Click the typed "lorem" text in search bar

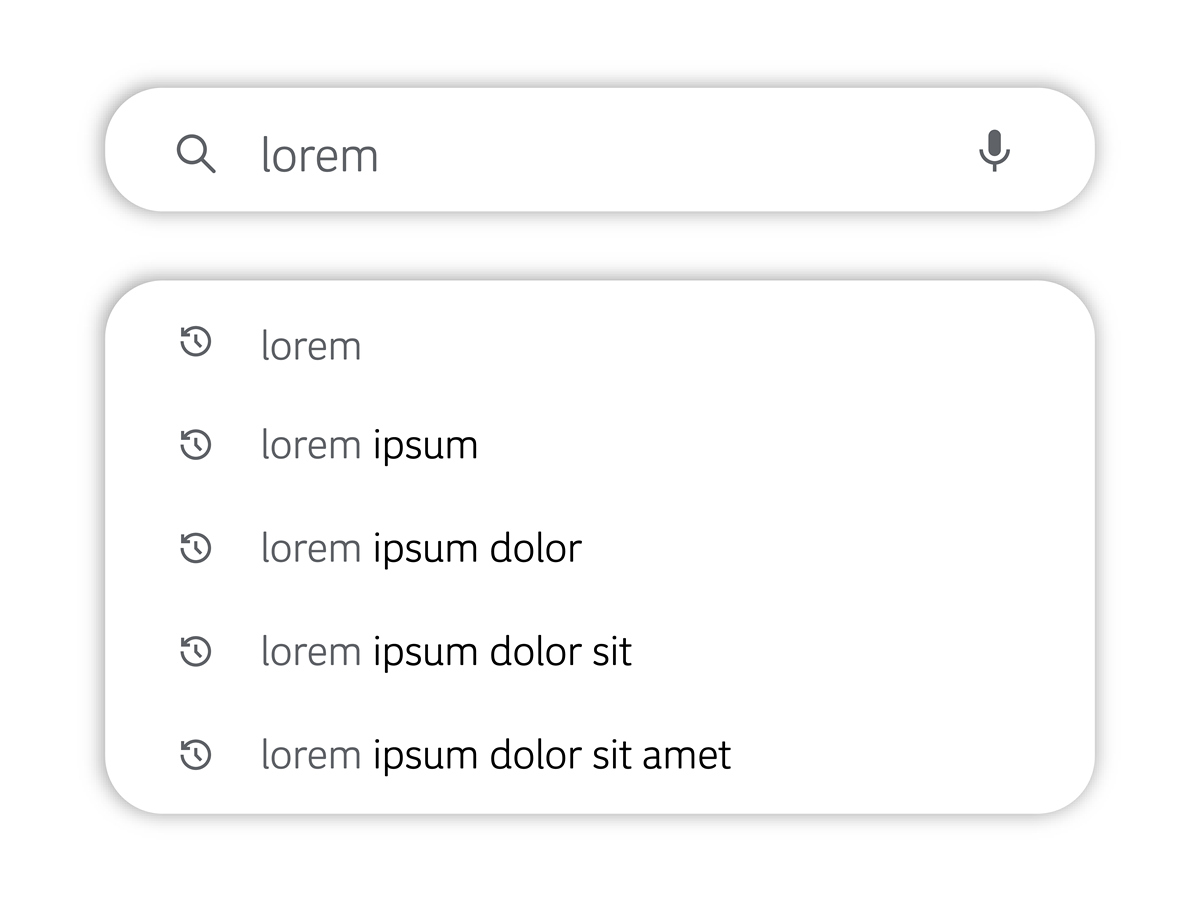[319, 155]
